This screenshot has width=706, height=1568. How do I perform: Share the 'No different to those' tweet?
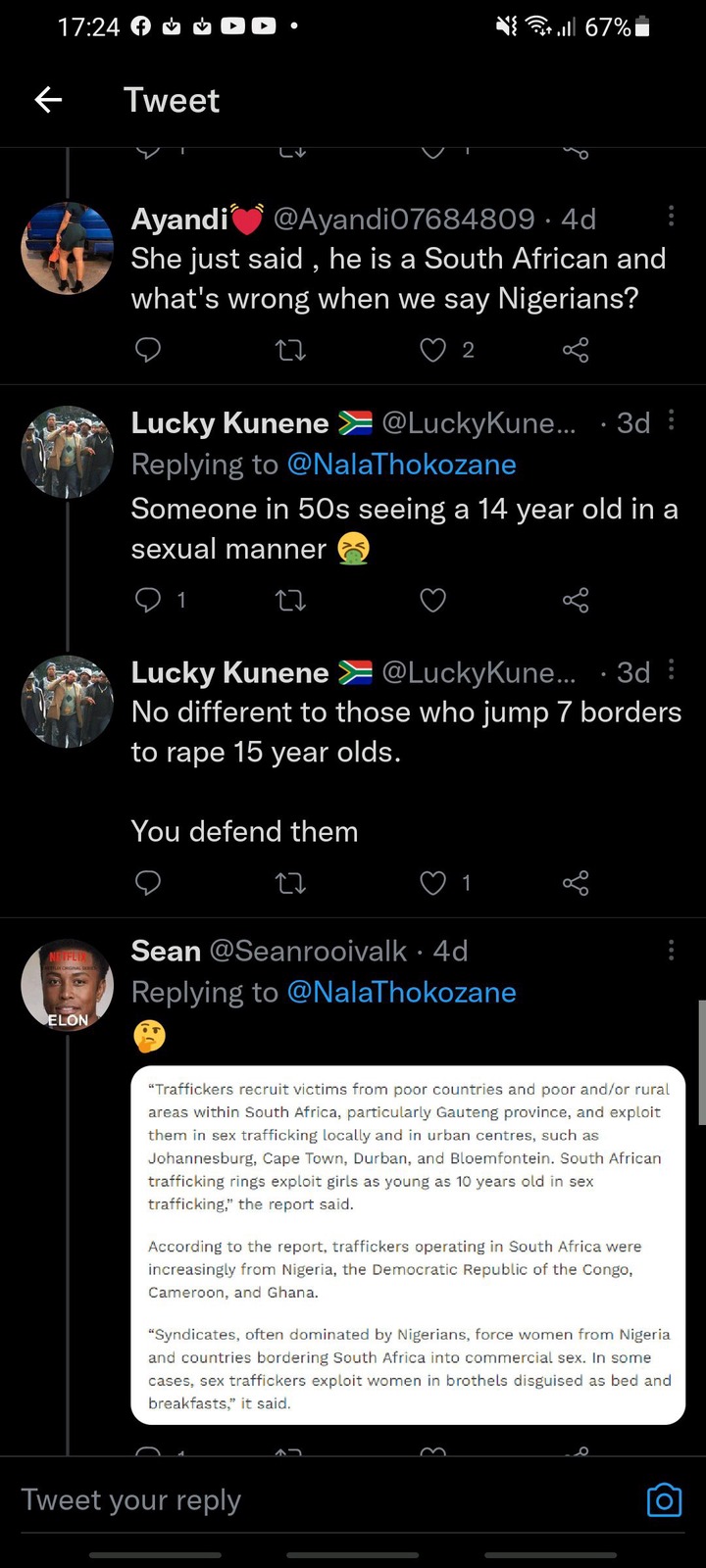(576, 883)
